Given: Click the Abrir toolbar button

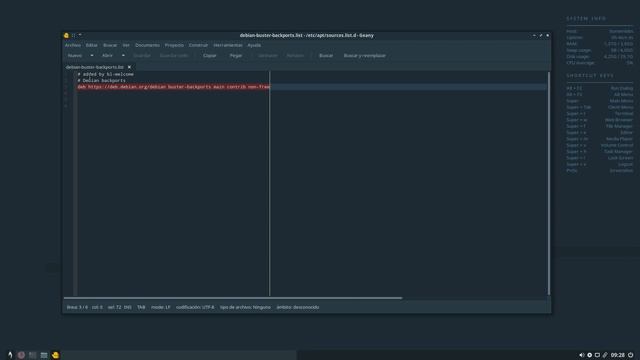Looking at the screenshot, I should [107, 56].
